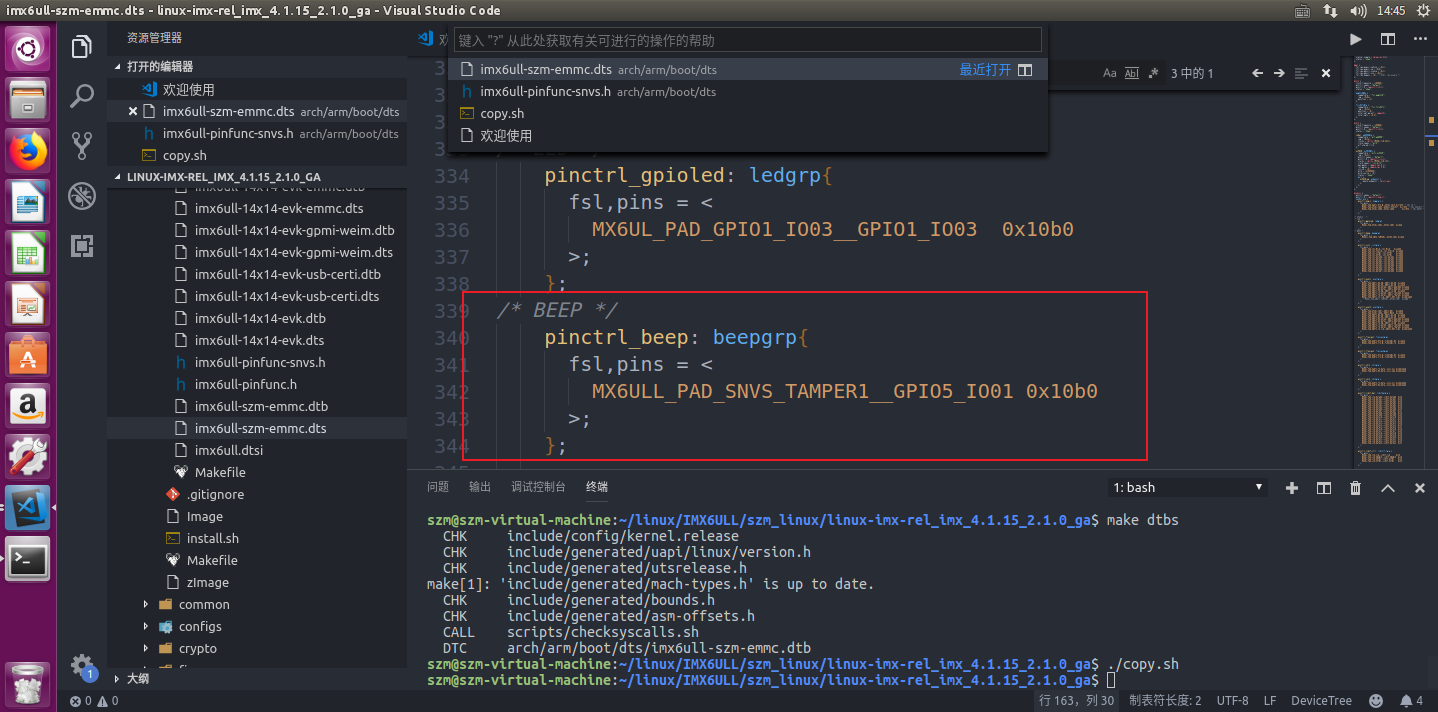Toggle Match Whole Word in find widget
This screenshot has width=1438, height=712.
(x=1132, y=73)
